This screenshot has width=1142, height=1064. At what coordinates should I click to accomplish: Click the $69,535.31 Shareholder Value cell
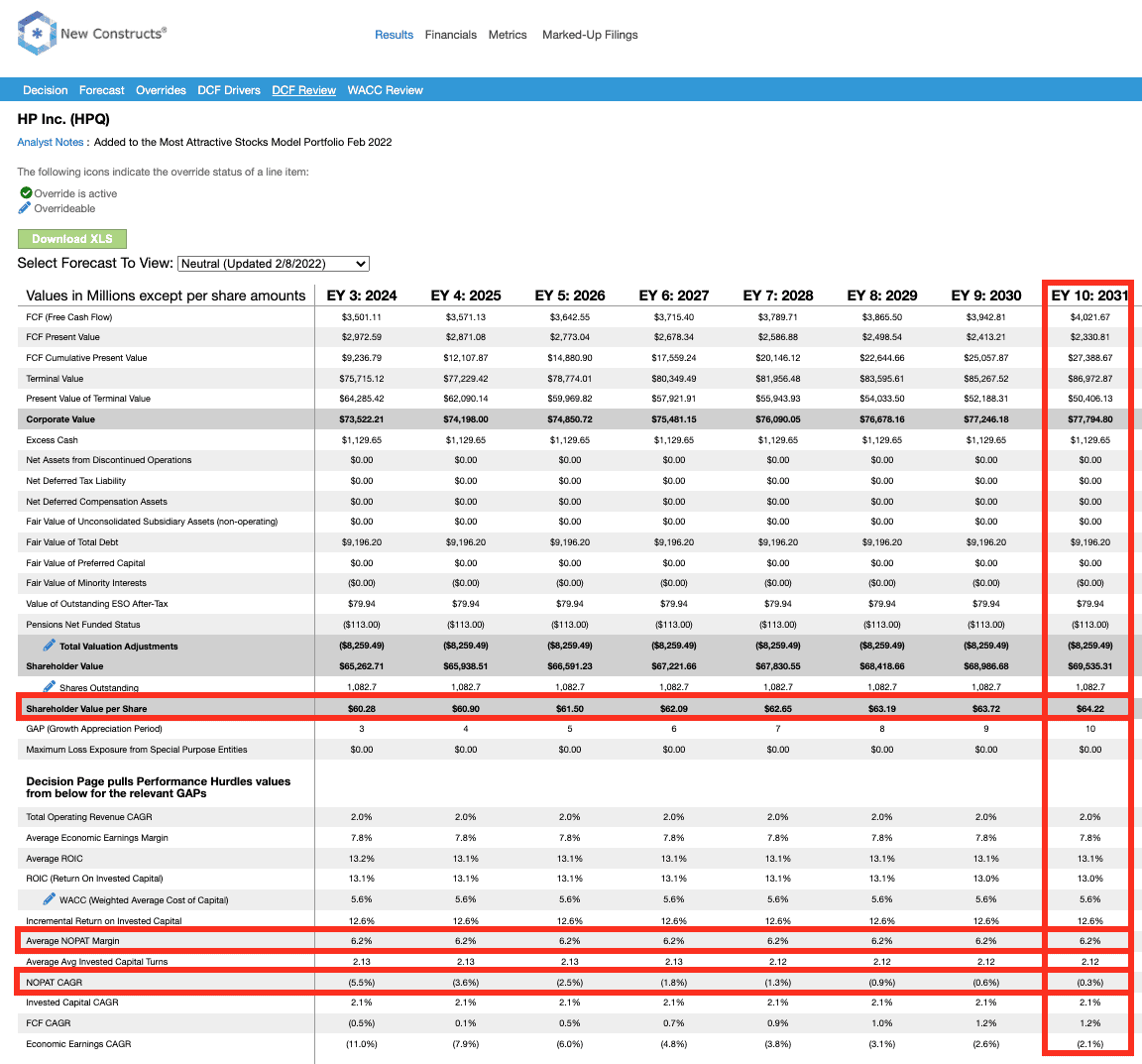click(1090, 666)
